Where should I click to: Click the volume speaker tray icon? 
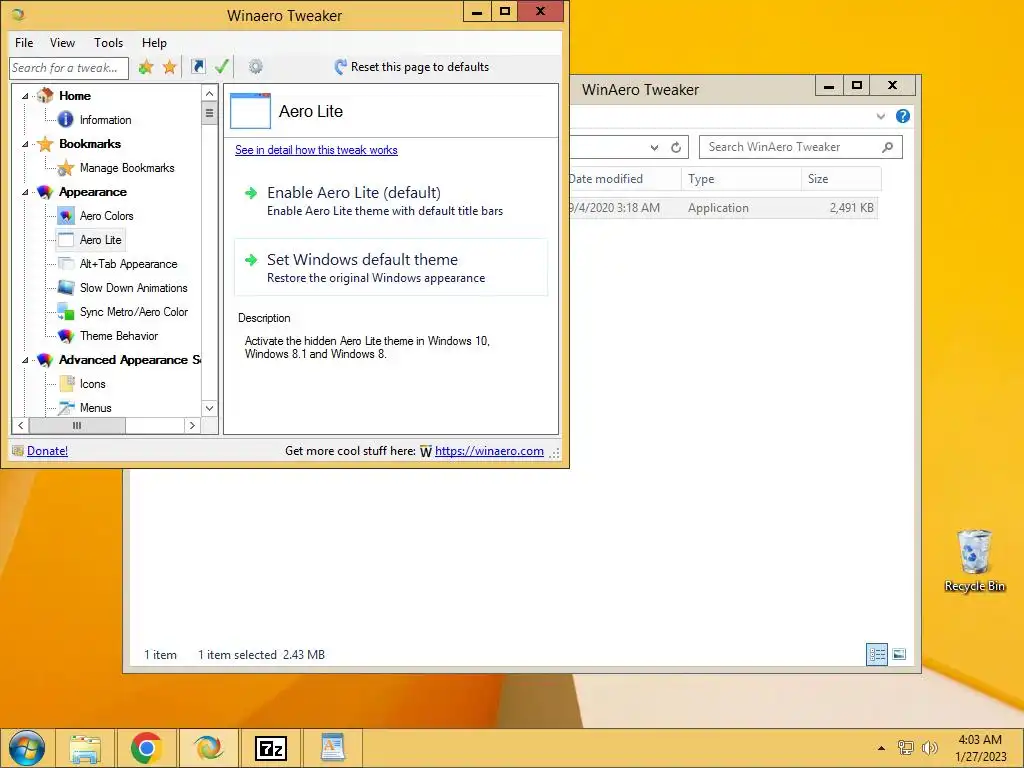pos(929,748)
